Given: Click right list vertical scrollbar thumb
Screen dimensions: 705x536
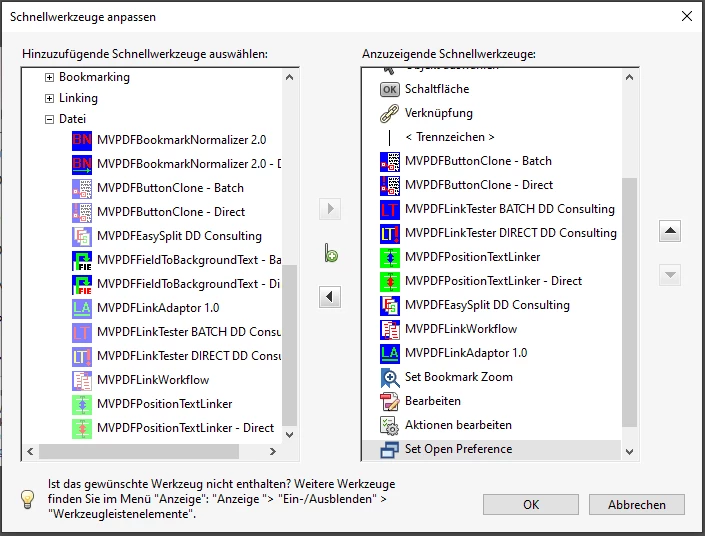Looking at the screenshot, I should click(x=629, y=302).
